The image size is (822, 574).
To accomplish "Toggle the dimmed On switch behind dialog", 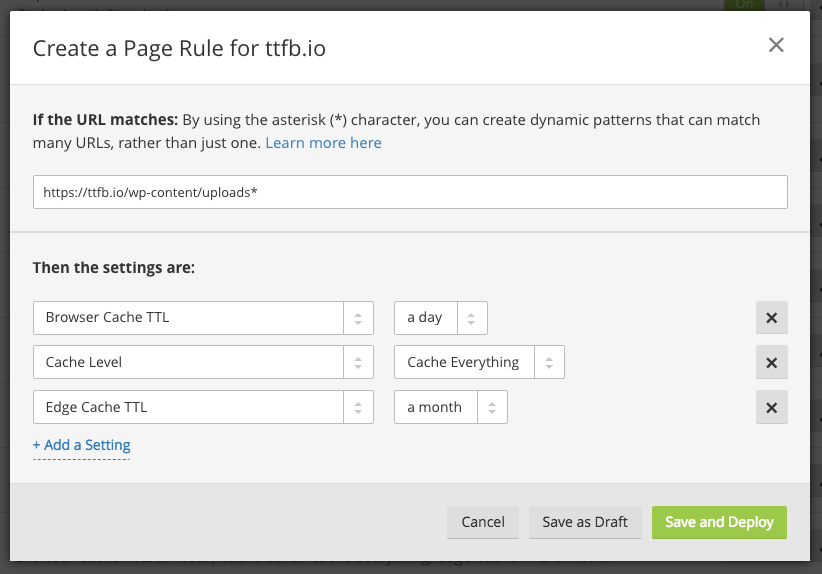I will point(744,4).
